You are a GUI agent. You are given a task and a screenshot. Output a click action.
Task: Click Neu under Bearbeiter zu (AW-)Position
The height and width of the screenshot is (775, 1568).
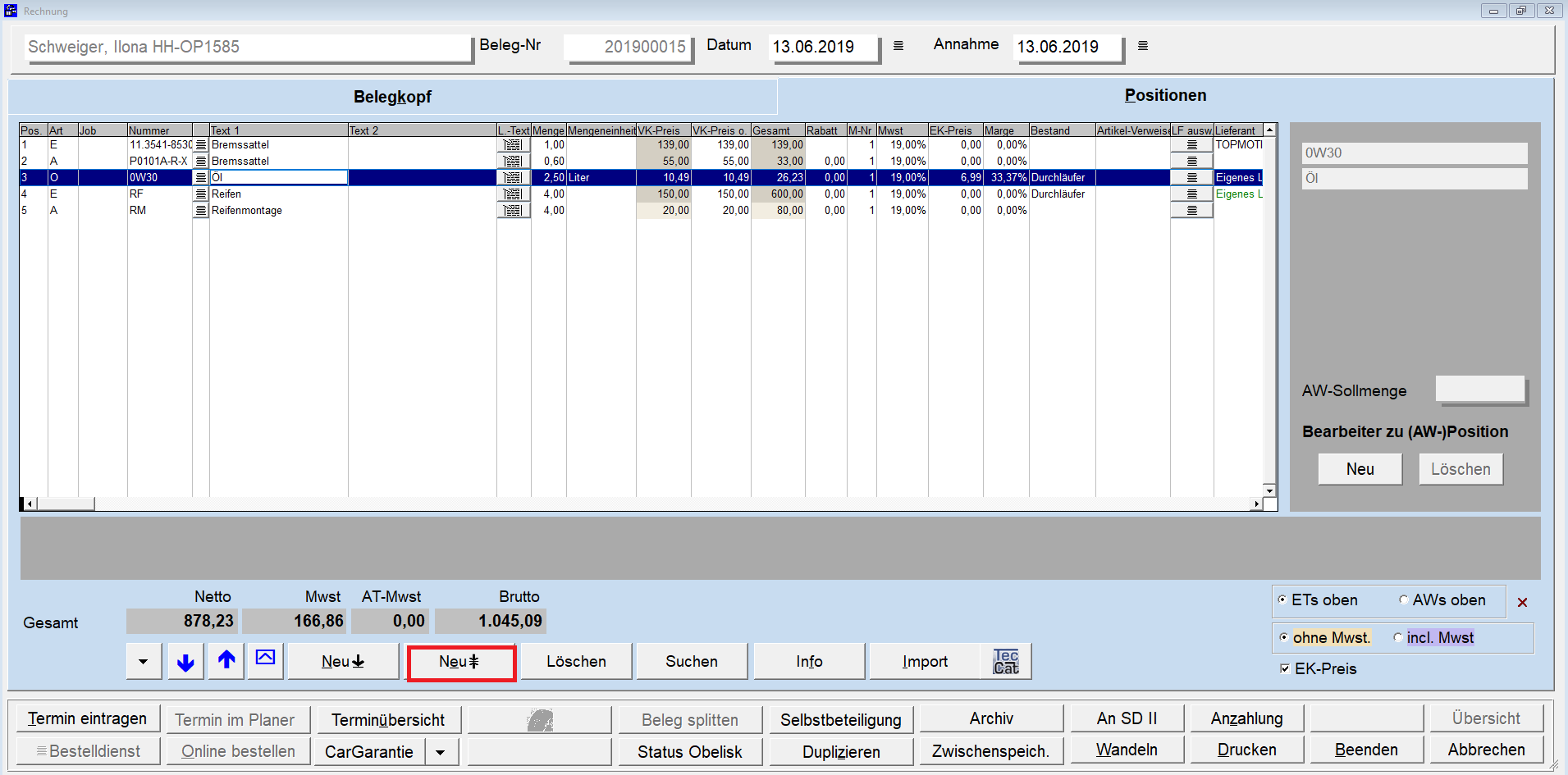coord(1360,469)
